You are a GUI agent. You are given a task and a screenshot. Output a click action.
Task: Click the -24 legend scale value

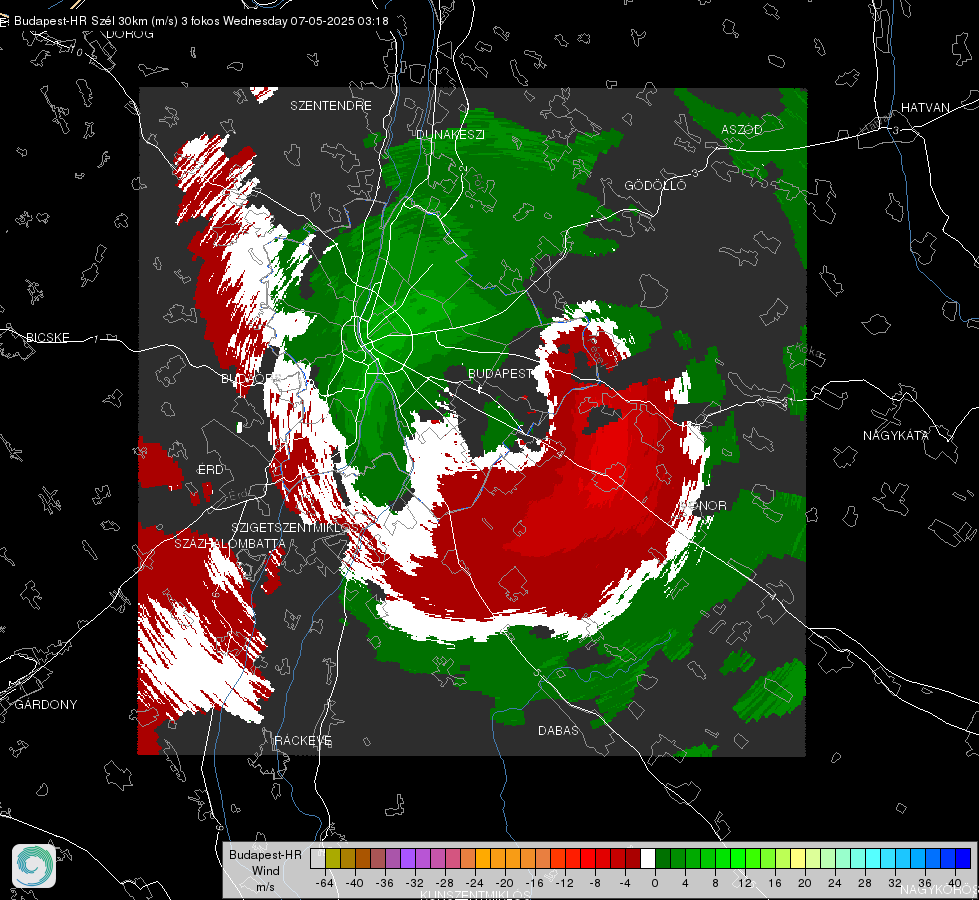pos(475,883)
